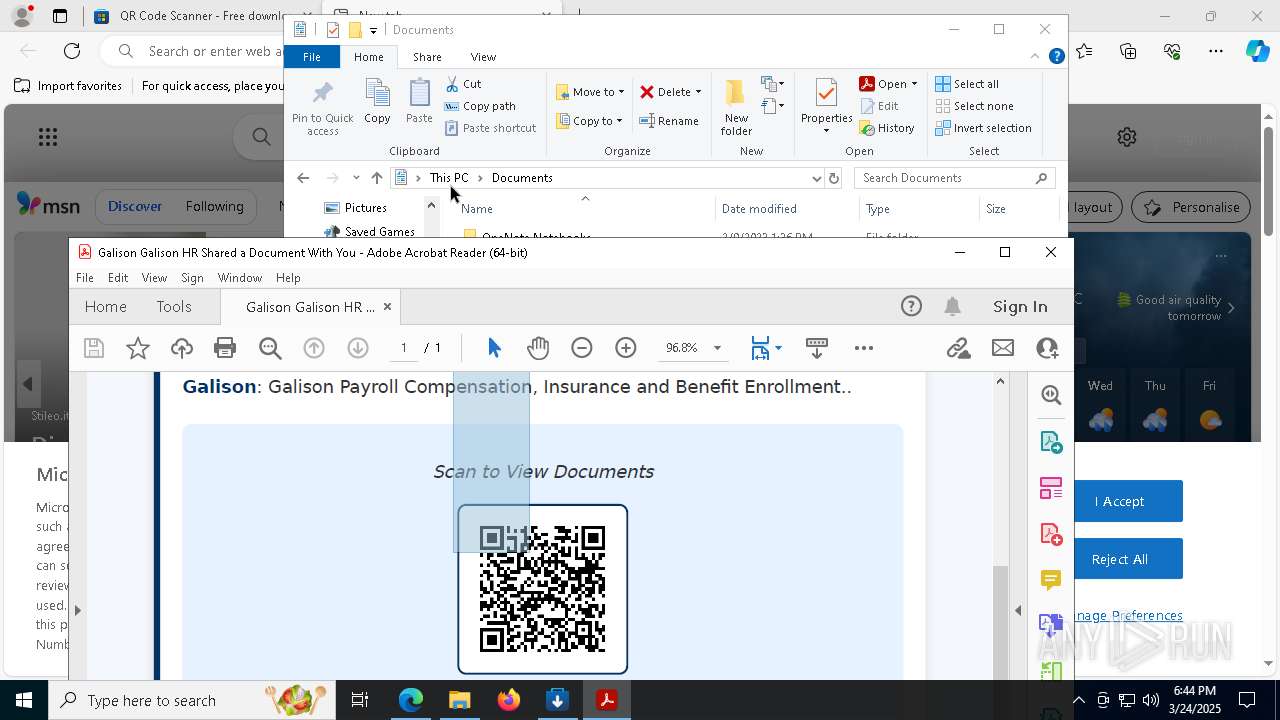Click Invert selection in Explorer ribbon

983,128
